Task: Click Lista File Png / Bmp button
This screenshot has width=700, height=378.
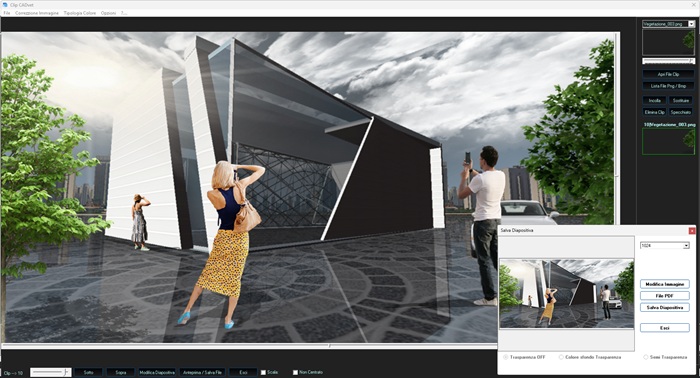Action: 668,86
